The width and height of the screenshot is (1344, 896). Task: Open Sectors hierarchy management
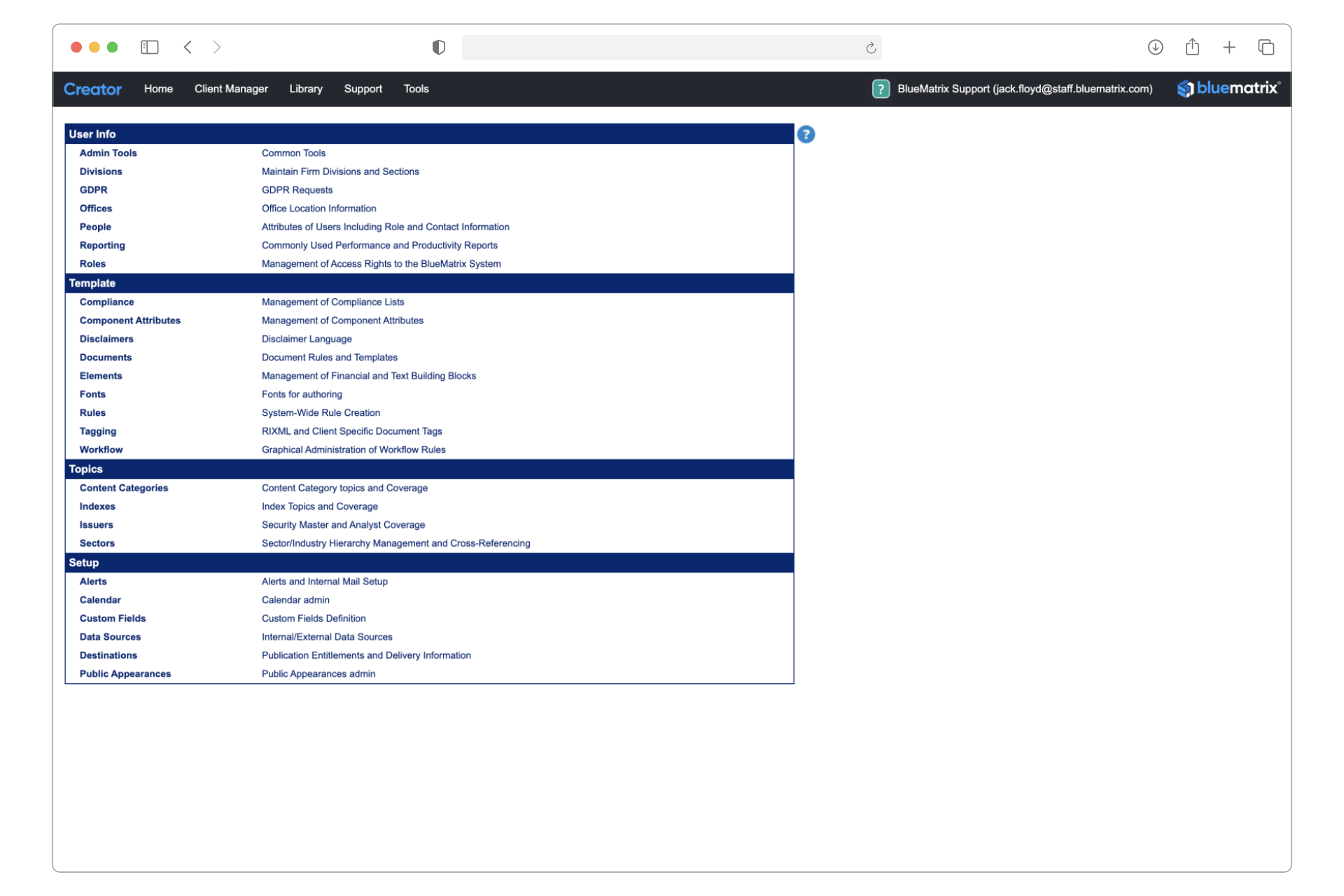point(97,542)
